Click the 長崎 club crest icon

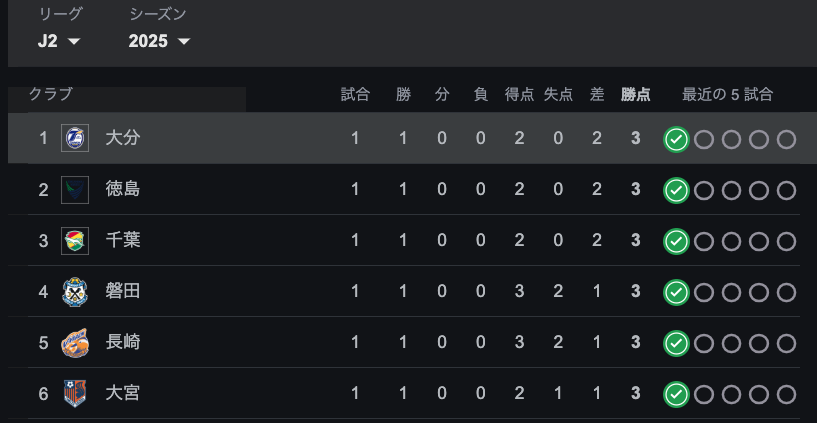[x=75, y=343]
